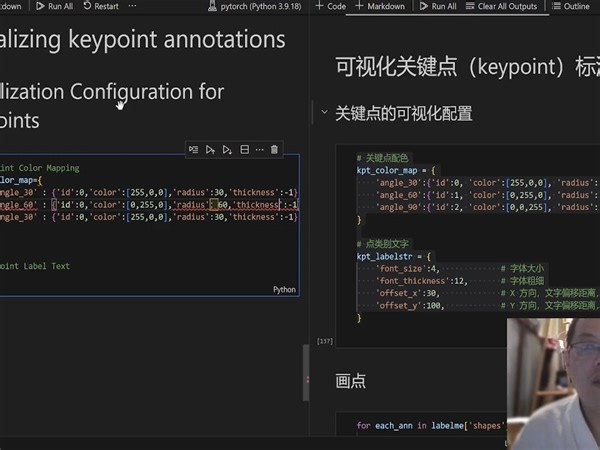Click the 画点 heading
The height and width of the screenshot is (450, 600).
tap(351, 381)
